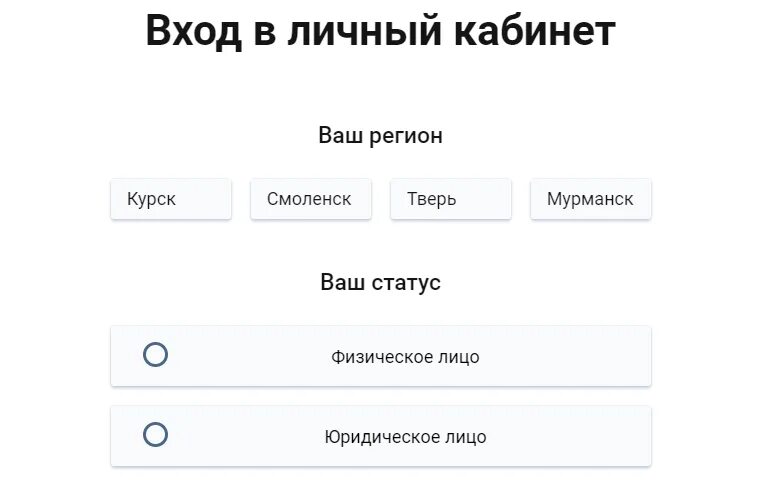Click empty space right of Юридическое лицо text
This screenshot has height=485, width=766.
point(567,437)
